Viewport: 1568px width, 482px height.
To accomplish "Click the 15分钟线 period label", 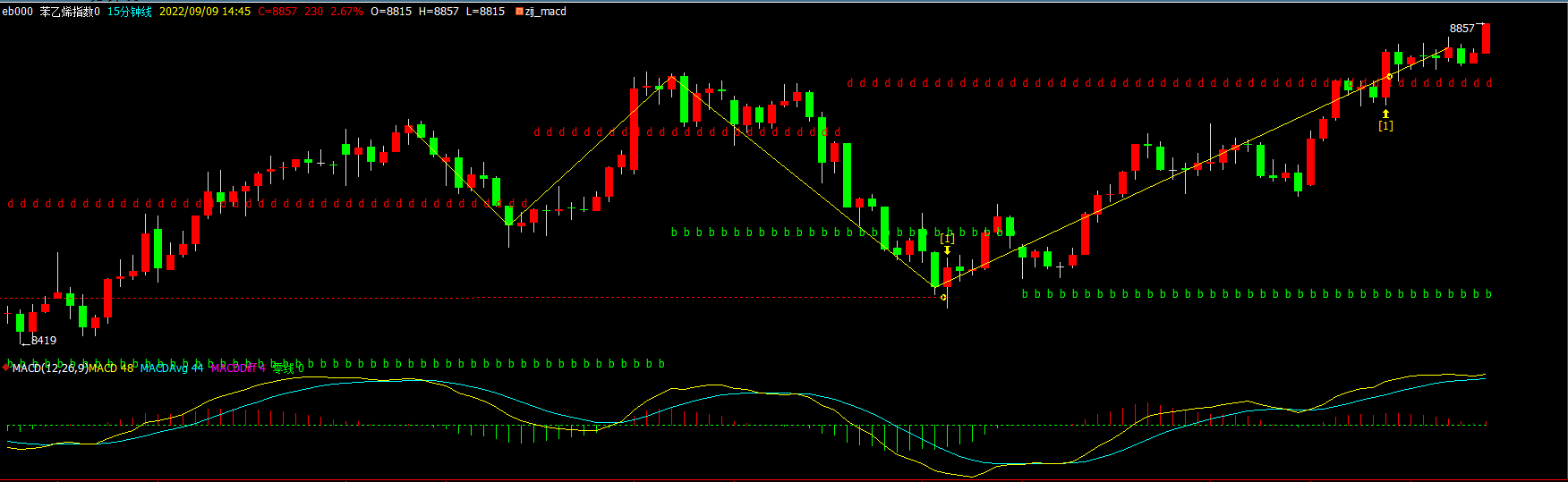I will [x=130, y=12].
